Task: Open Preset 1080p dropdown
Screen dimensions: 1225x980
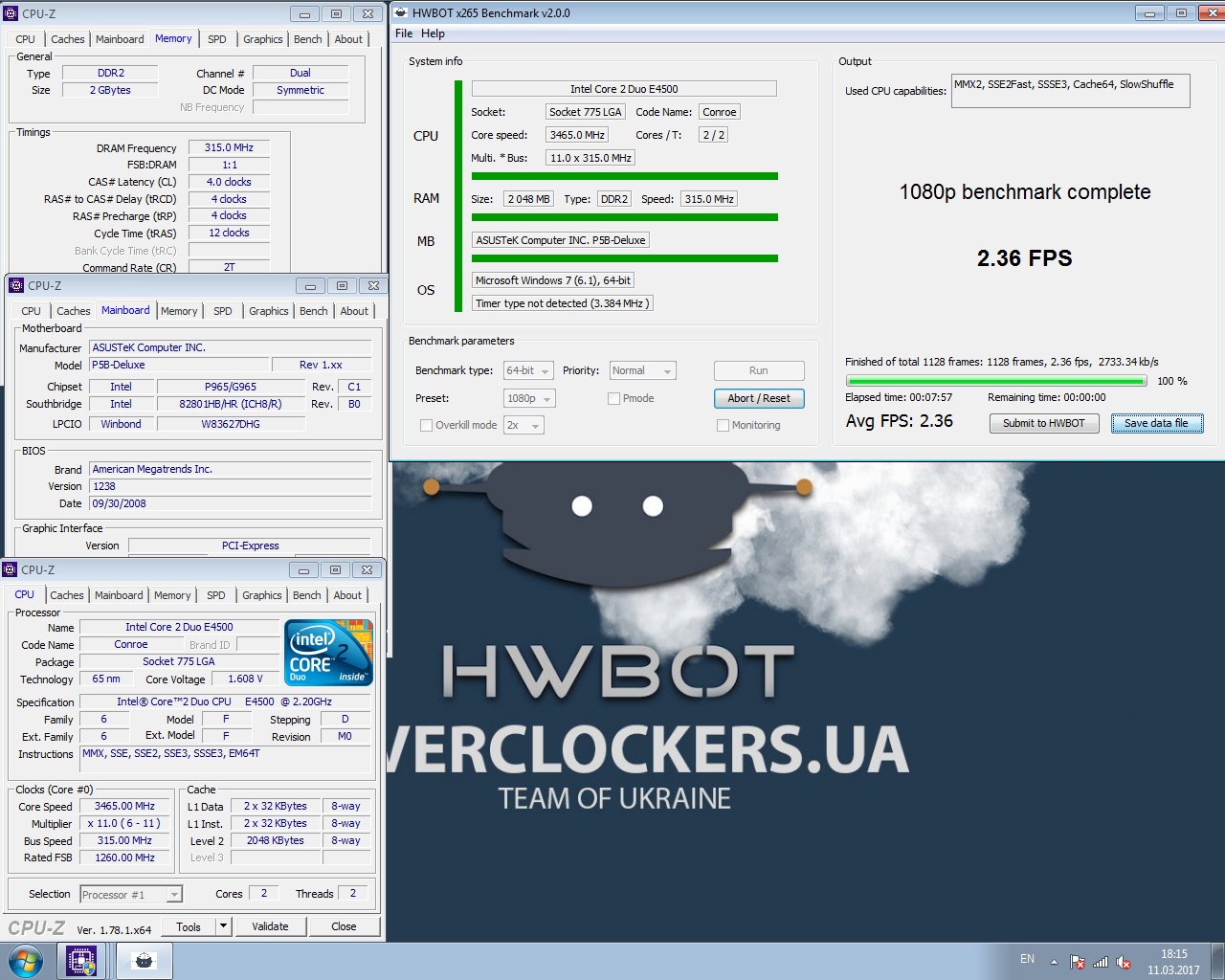Action: pyautogui.click(x=529, y=398)
